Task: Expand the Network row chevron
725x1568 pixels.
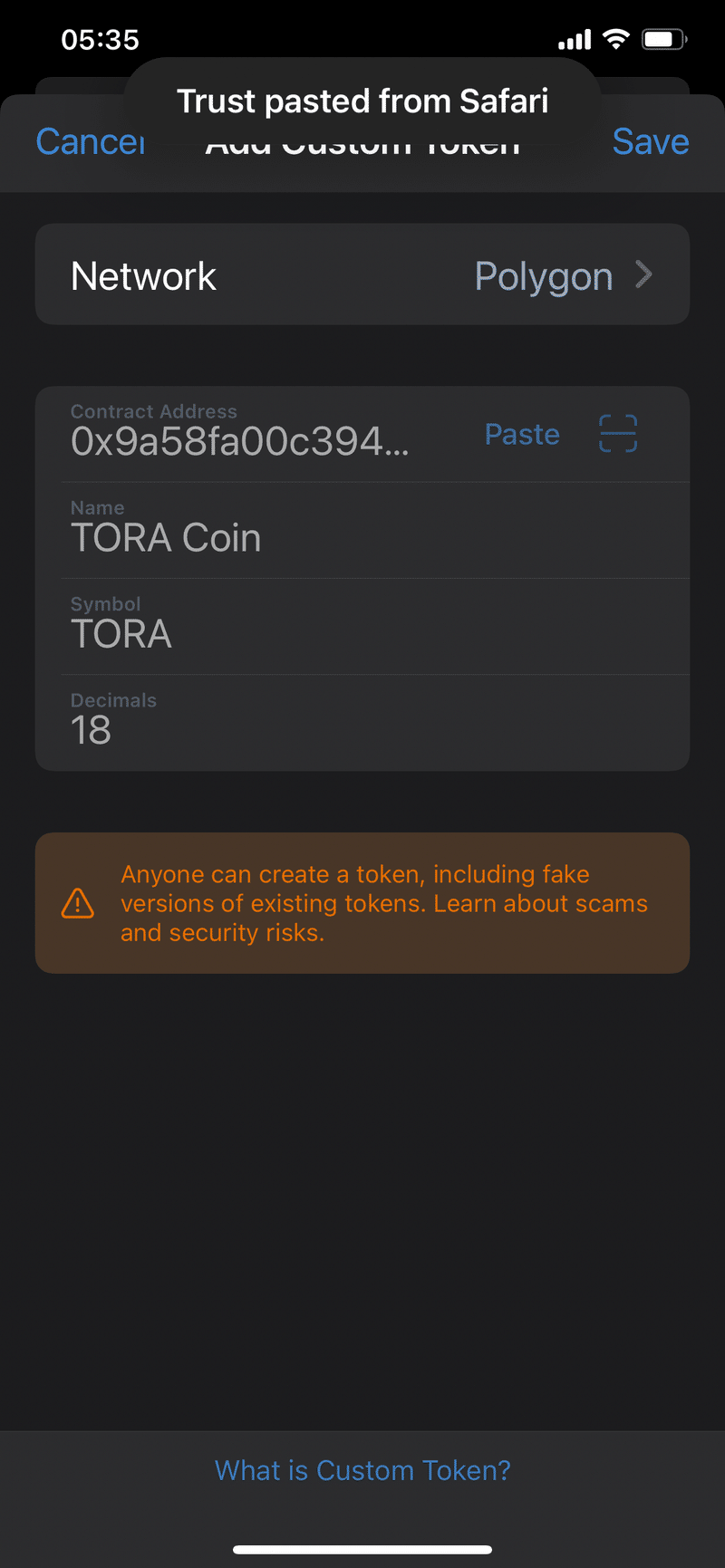Action: (644, 275)
